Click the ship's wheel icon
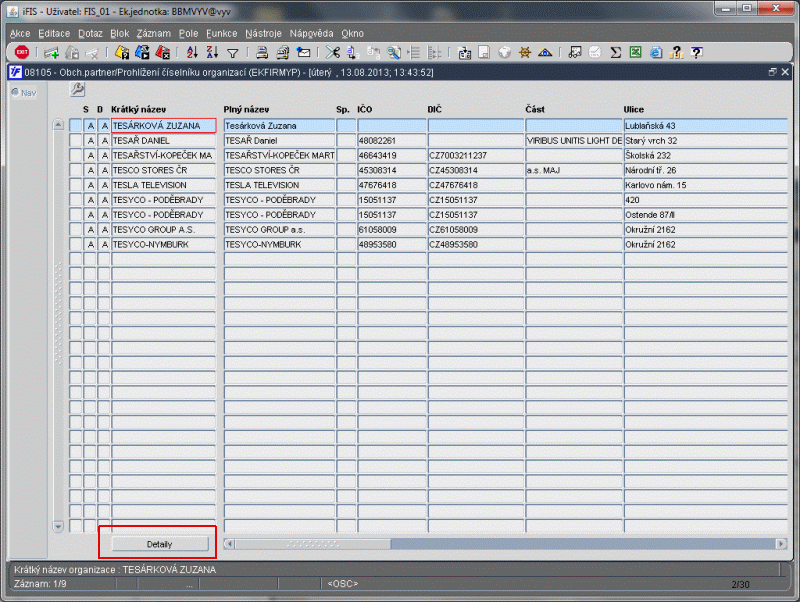Screen dimensions: 800x602 (524, 52)
